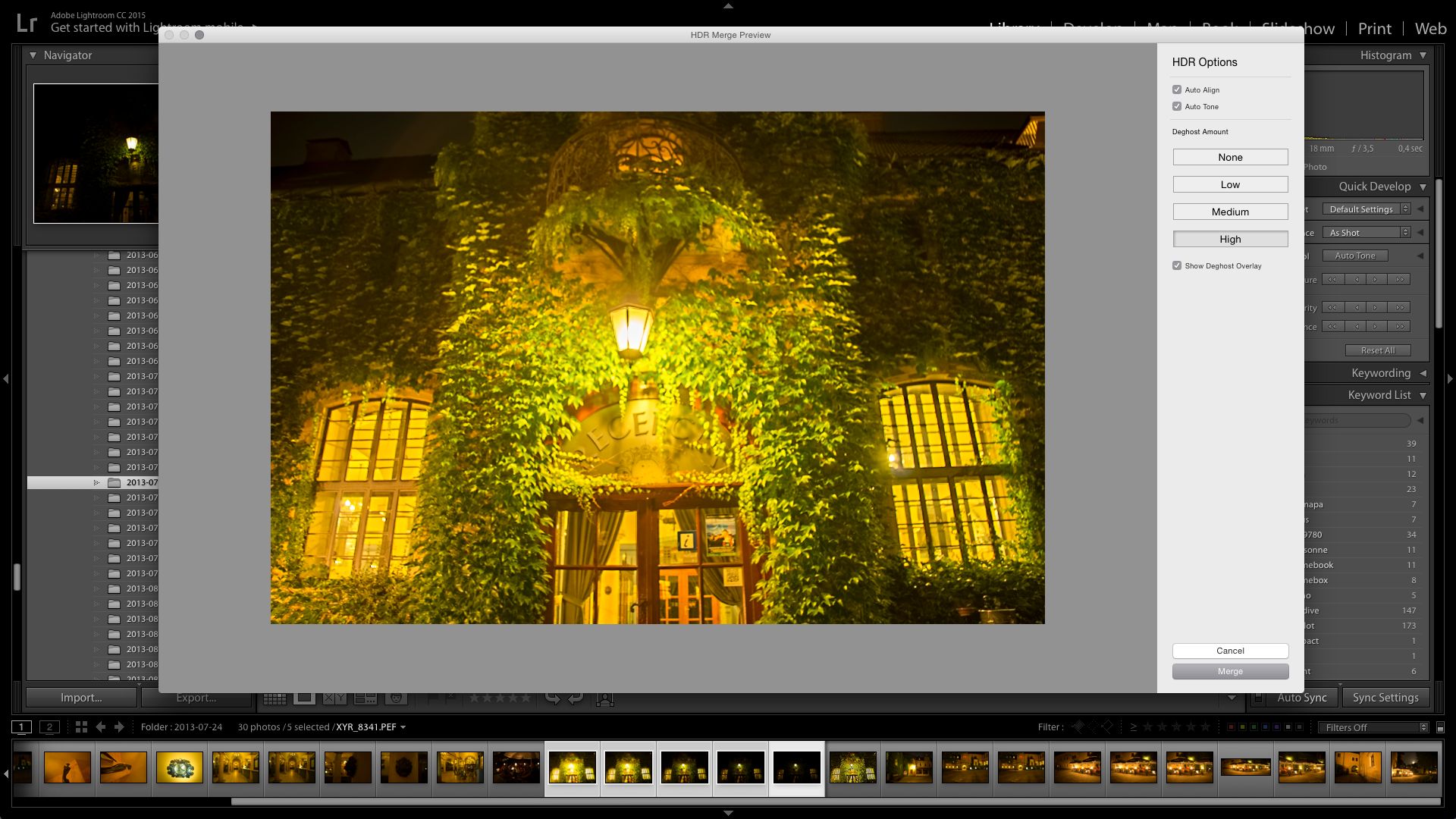
Task: Switch to the Print module
Action: (1374, 28)
